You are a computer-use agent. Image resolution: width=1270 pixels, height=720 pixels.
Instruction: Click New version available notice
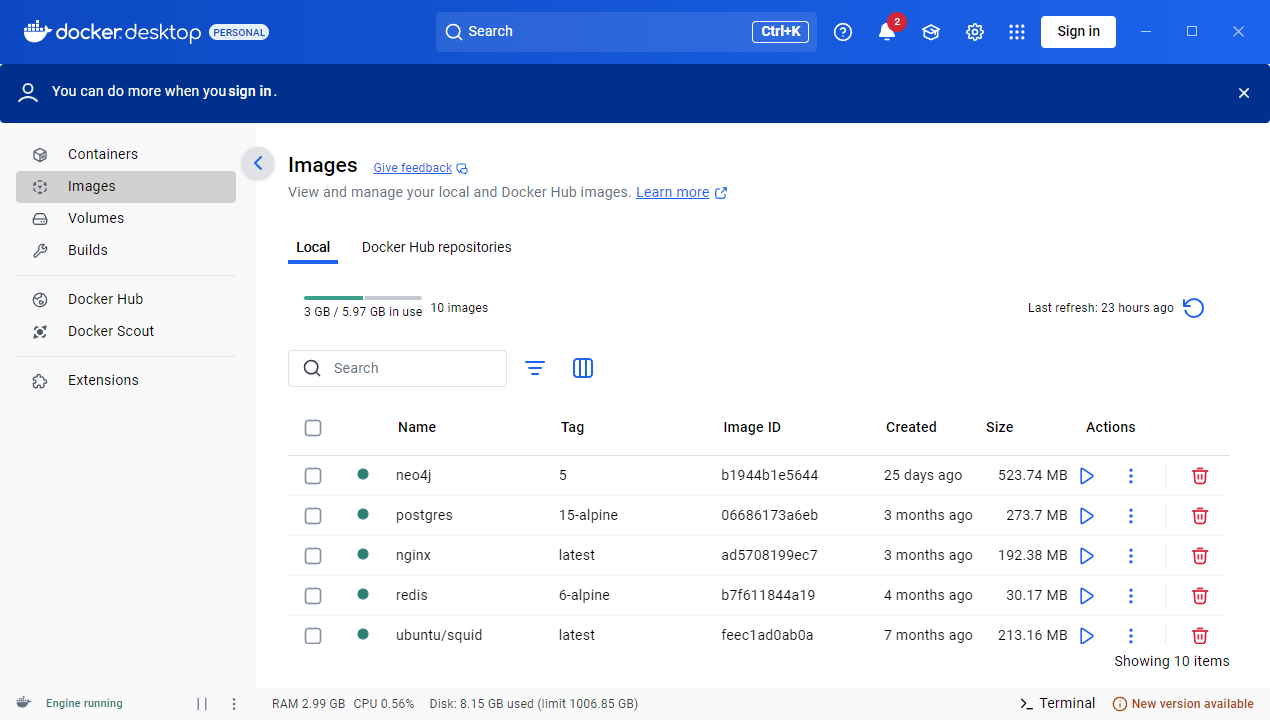click(1183, 704)
